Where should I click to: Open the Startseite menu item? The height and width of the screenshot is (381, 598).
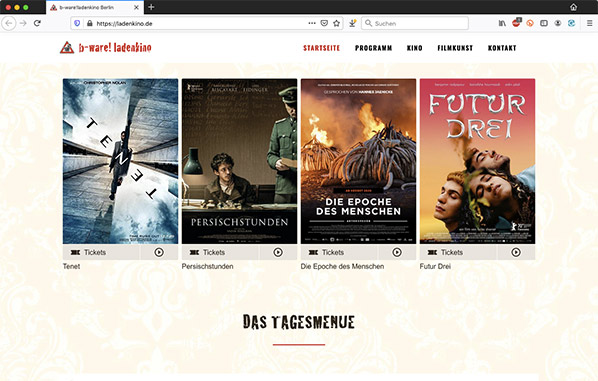322,48
